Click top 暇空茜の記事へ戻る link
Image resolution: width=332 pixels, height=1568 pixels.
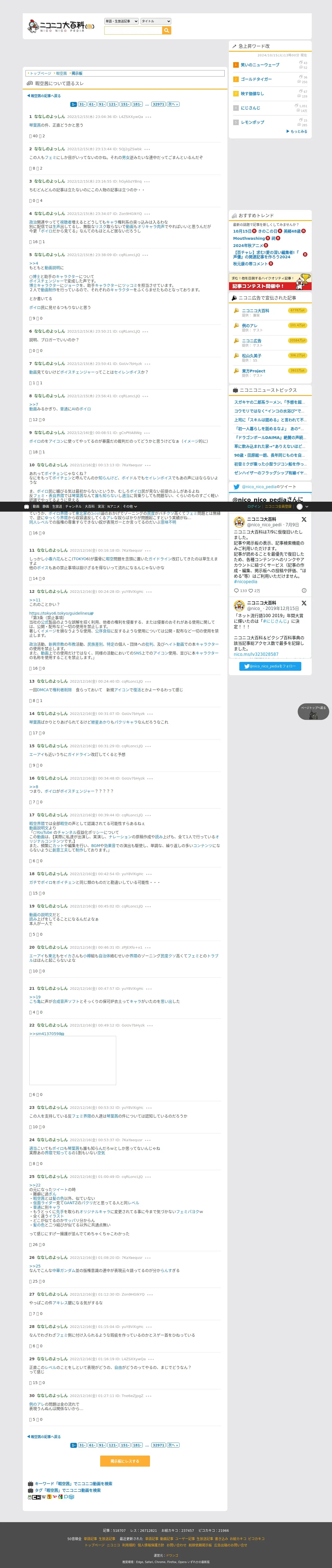(44, 96)
